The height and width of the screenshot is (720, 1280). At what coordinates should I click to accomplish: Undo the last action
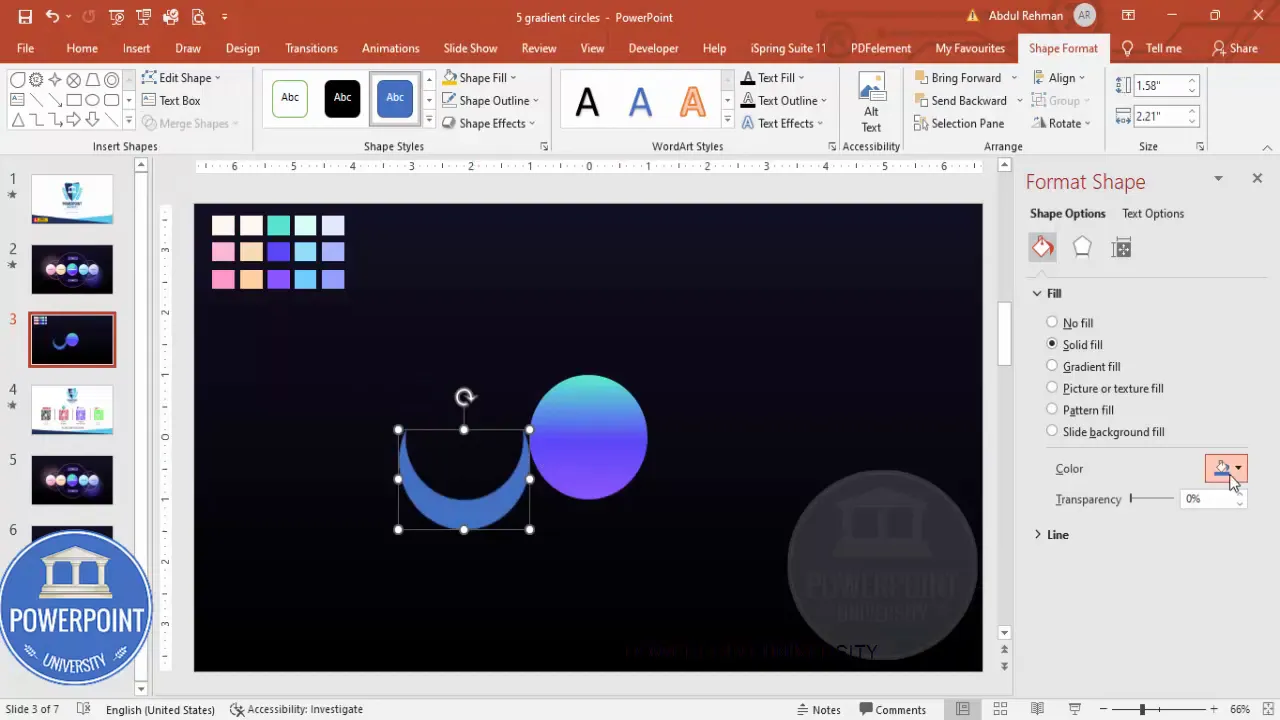pos(52,17)
